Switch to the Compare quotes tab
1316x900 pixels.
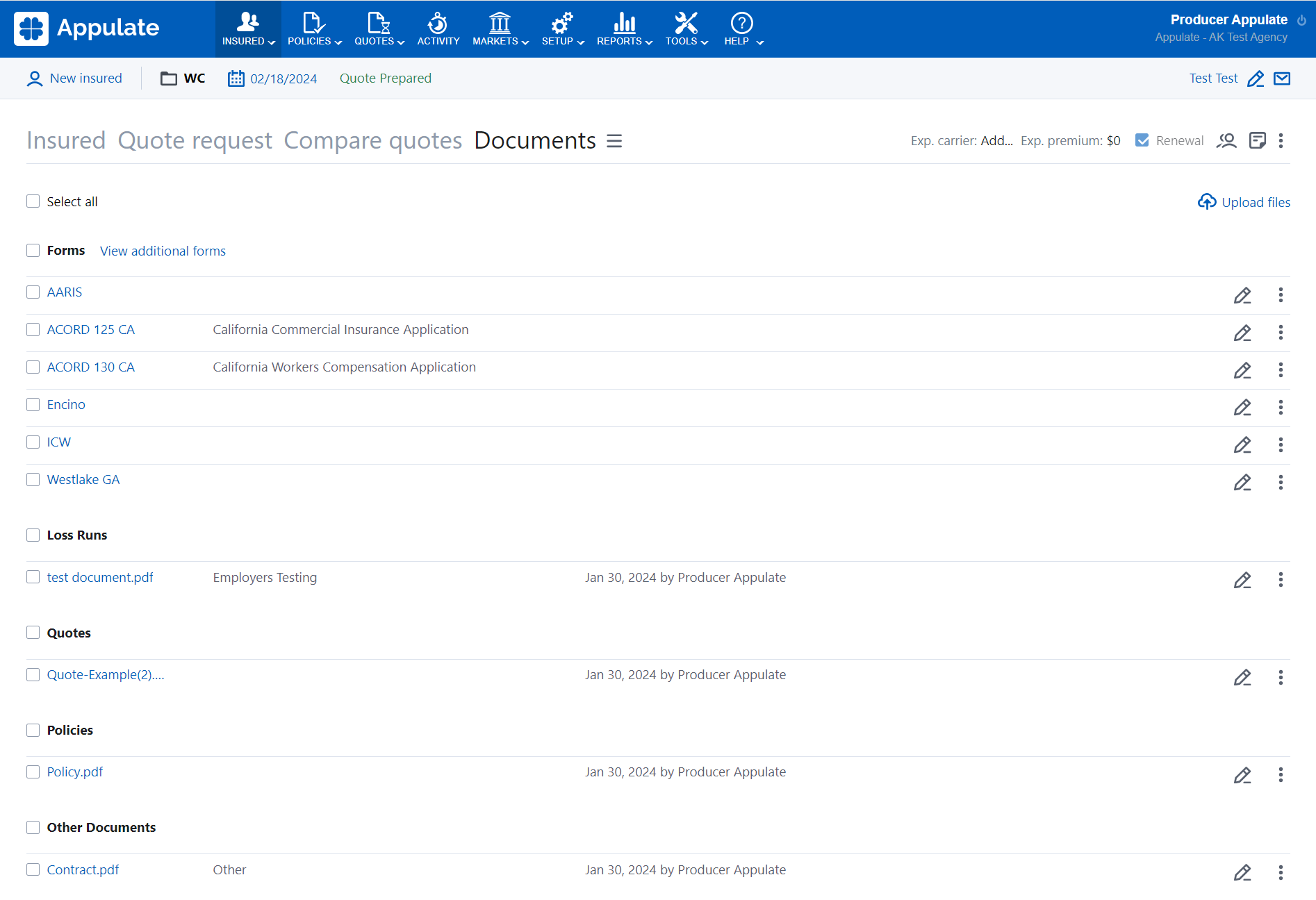(x=372, y=140)
